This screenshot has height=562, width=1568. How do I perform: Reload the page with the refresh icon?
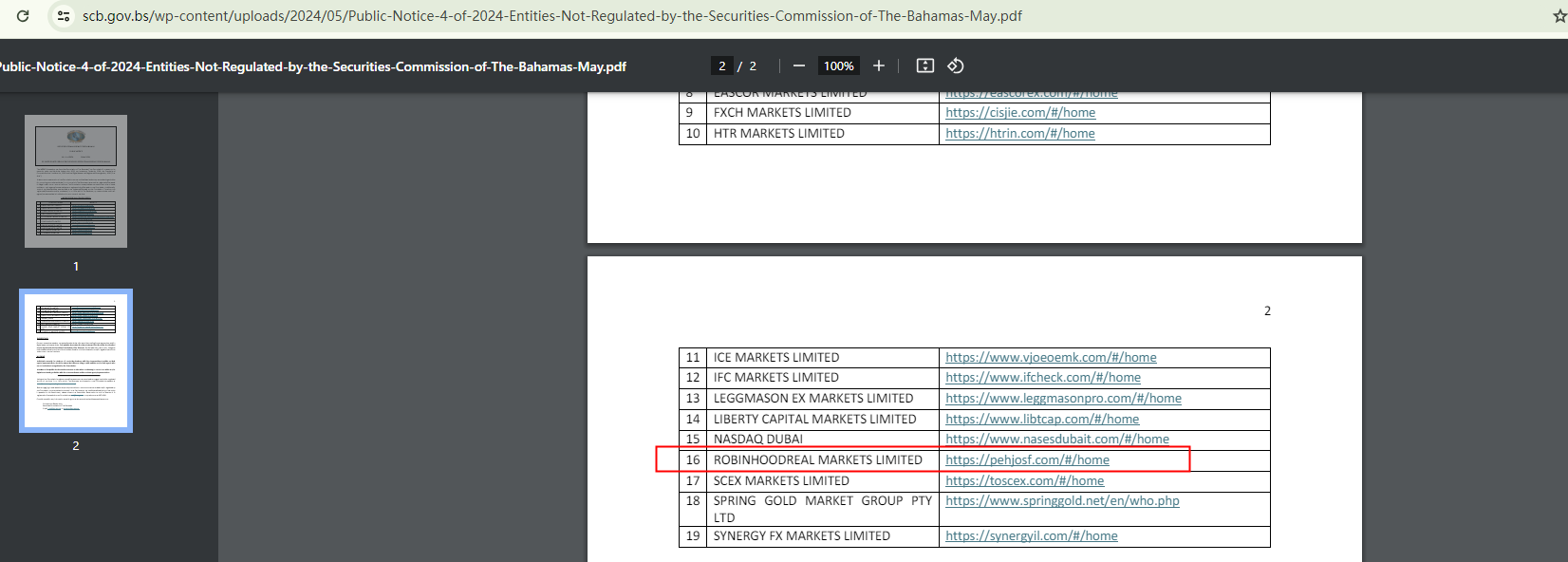coord(23,16)
